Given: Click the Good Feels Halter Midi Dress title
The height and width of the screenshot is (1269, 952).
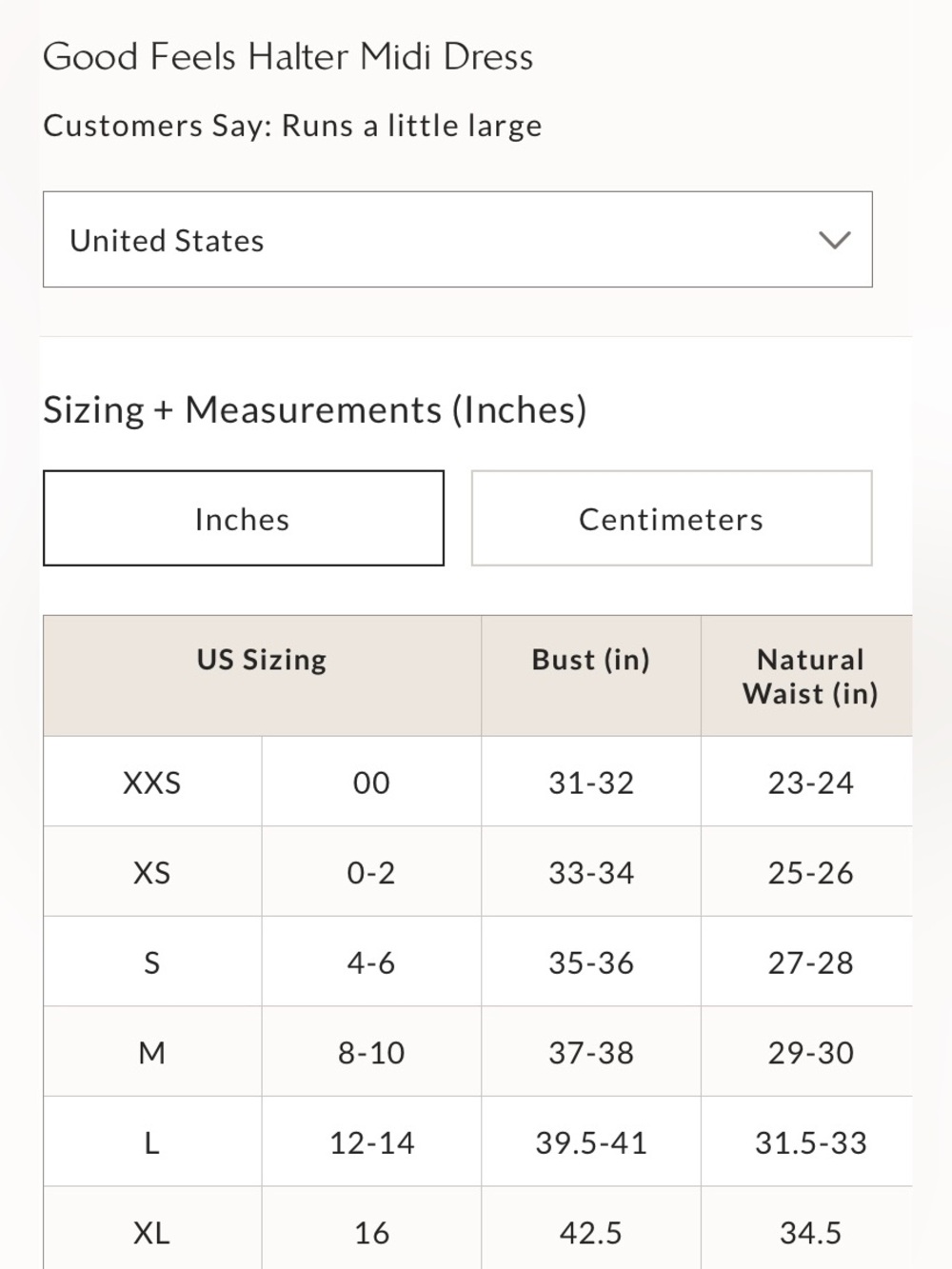Looking at the screenshot, I should click(x=288, y=57).
